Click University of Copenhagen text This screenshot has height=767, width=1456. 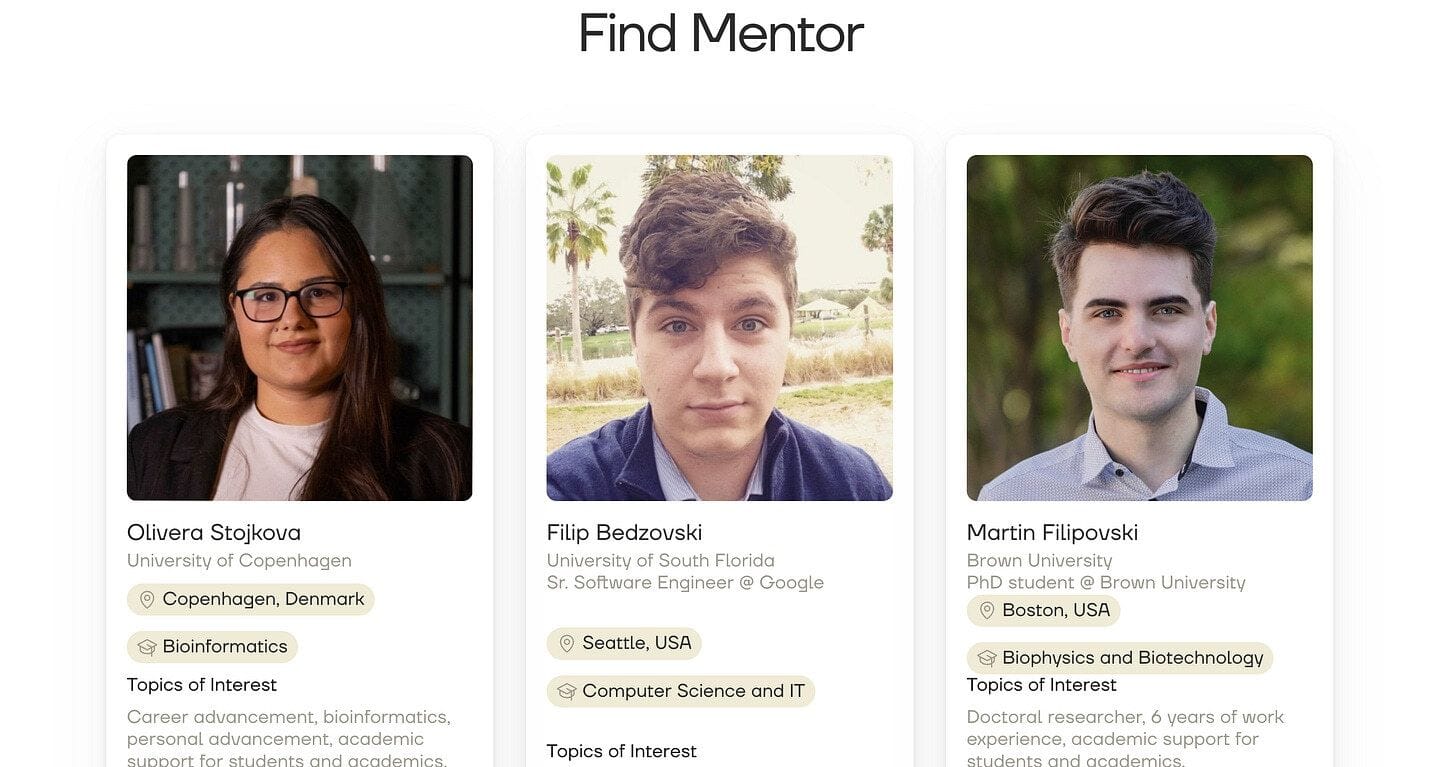point(239,560)
